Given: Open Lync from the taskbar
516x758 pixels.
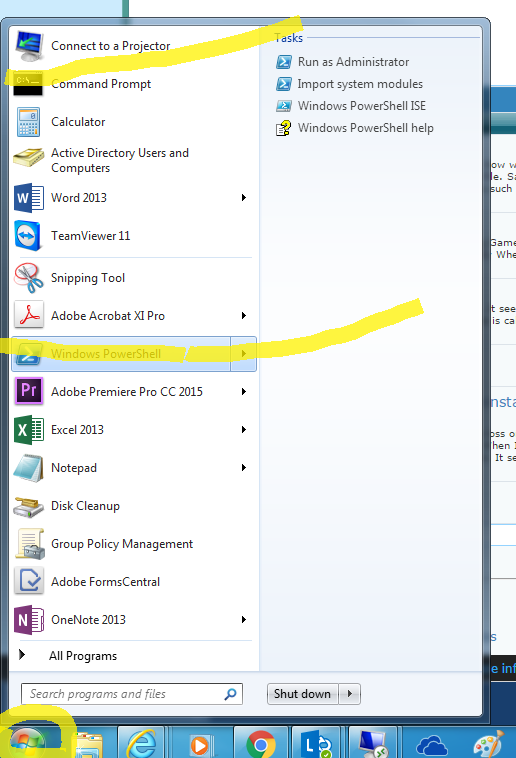Looking at the screenshot, I should point(315,743).
